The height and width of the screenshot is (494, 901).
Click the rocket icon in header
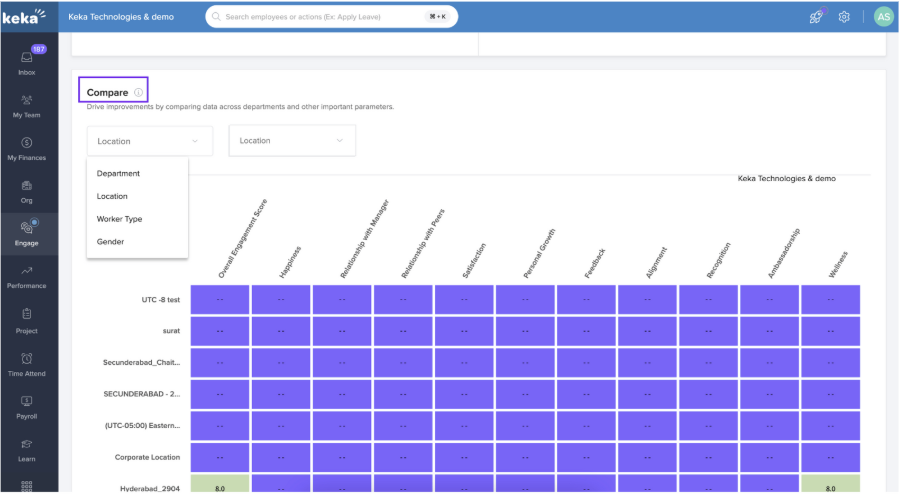point(816,17)
